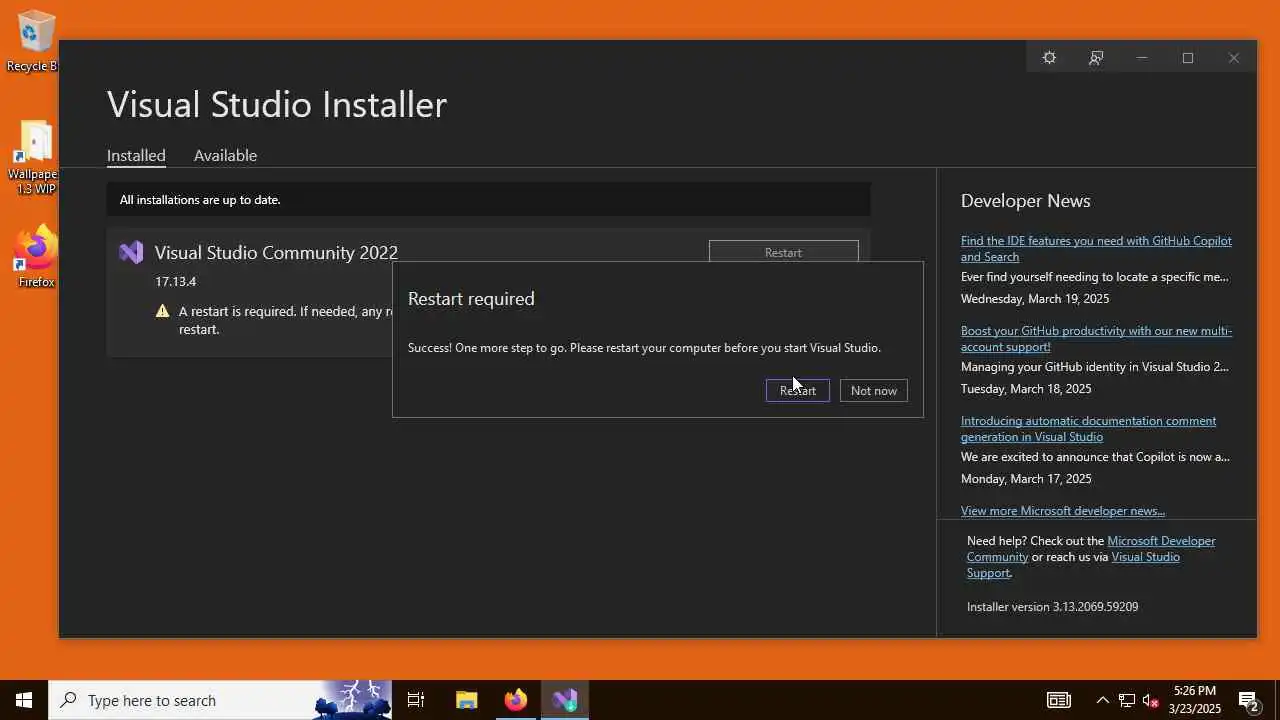The image size is (1280, 720).
Task: Click the network status tray icon
Action: [x=1127, y=700]
